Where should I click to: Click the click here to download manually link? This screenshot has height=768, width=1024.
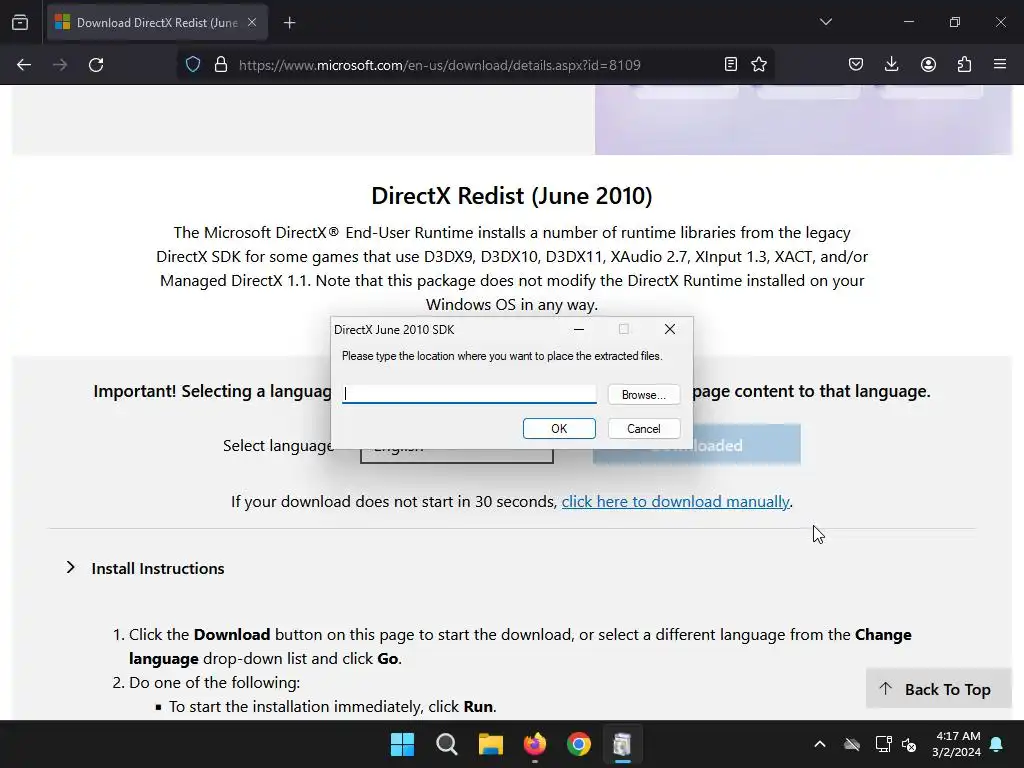(x=675, y=502)
